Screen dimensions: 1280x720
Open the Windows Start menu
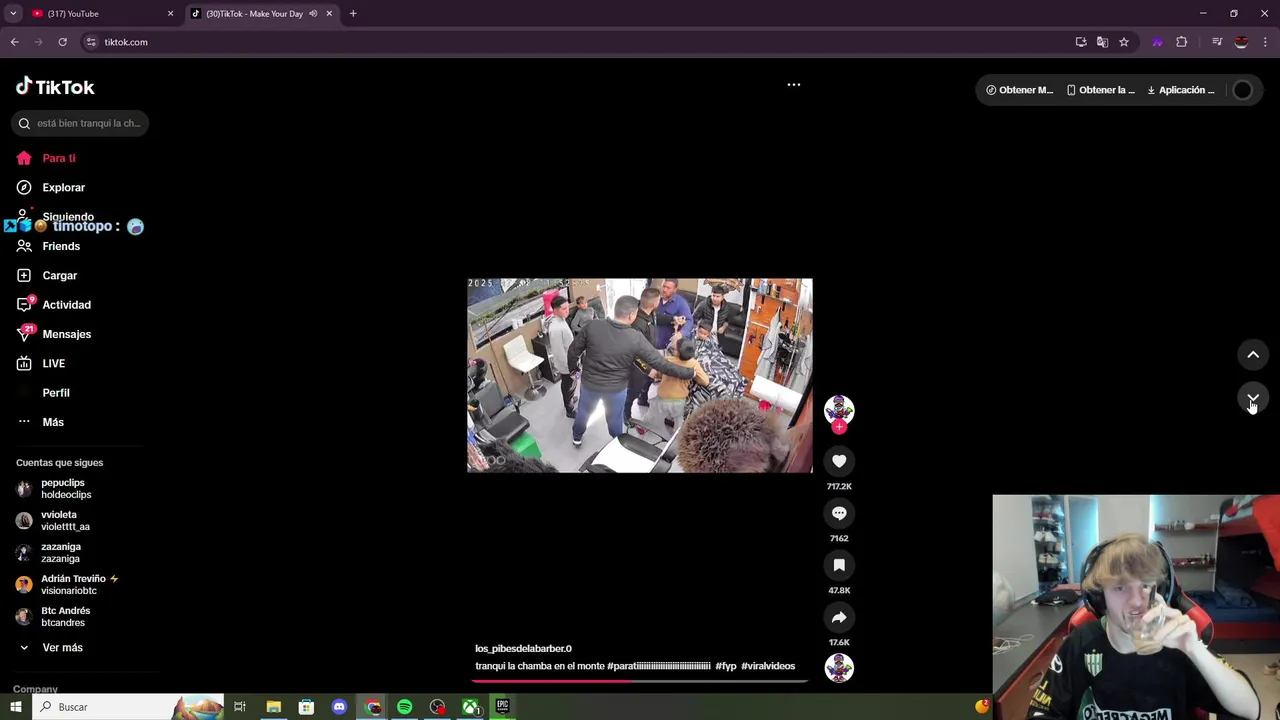coord(15,707)
